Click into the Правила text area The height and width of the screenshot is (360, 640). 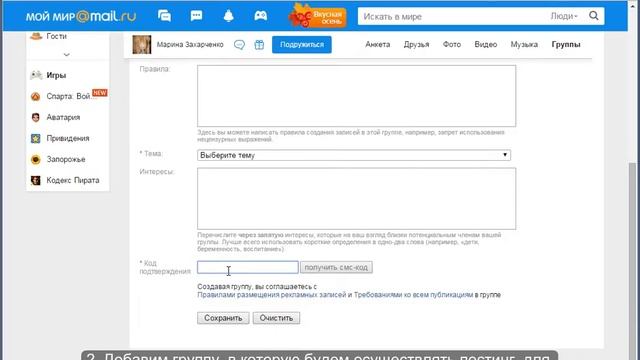pyautogui.click(x=356, y=96)
